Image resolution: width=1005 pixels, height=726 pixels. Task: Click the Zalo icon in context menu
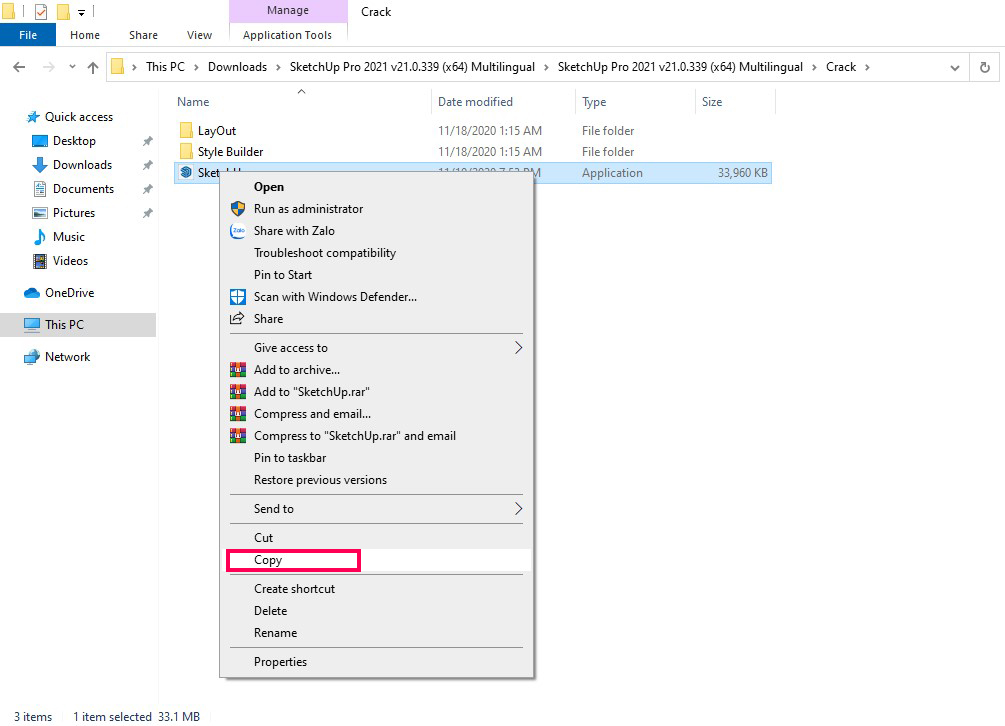[x=238, y=231]
